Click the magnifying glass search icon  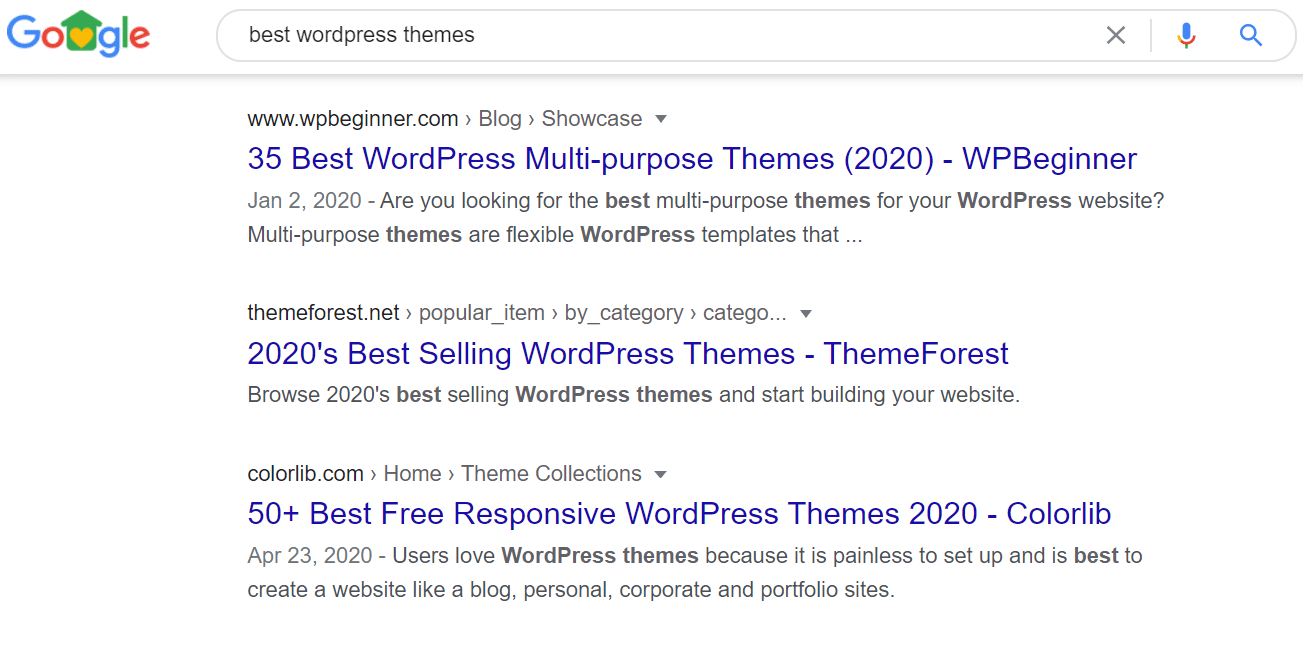(1250, 35)
